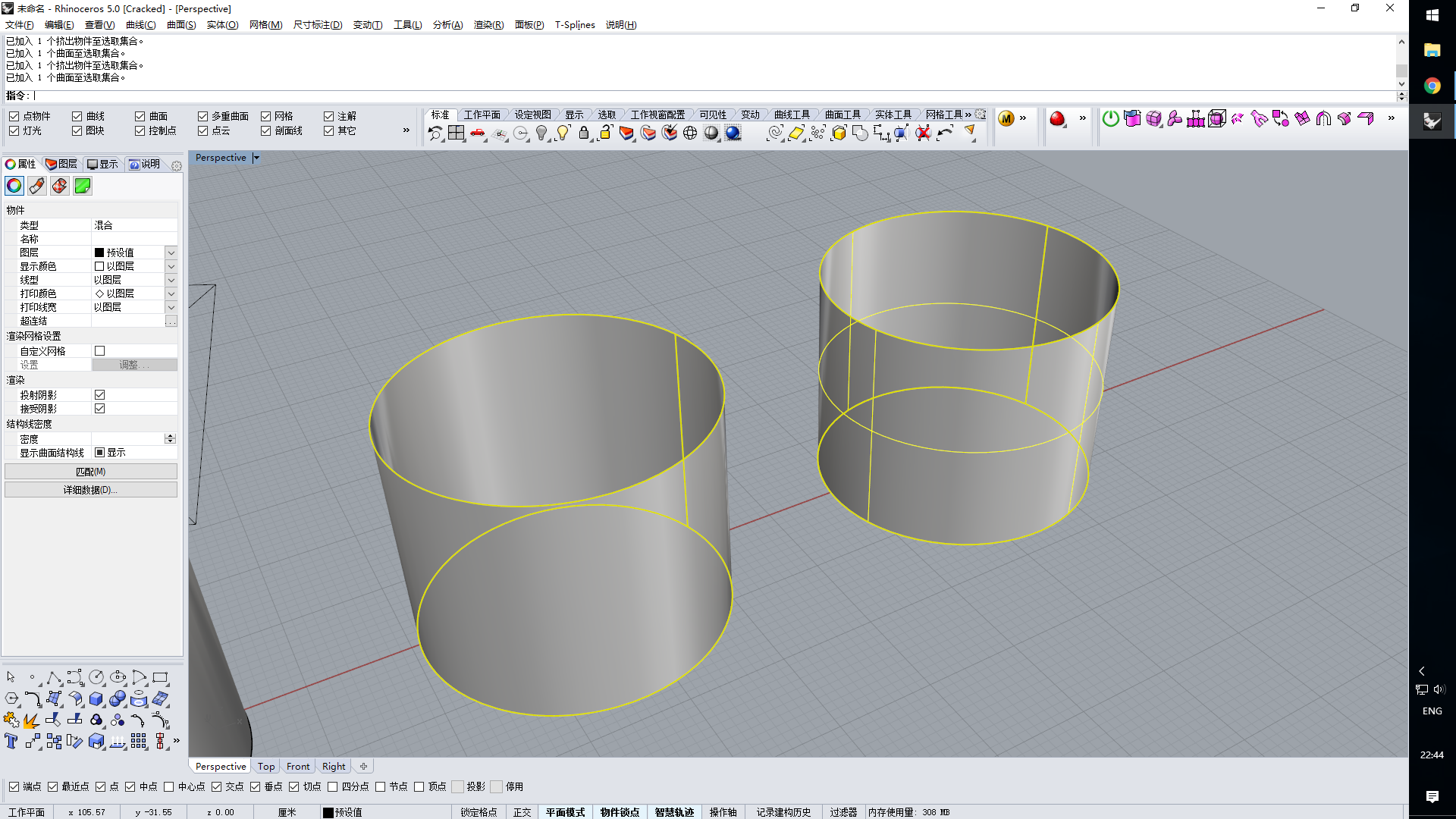Image resolution: width=1456 pixels, height=819 pixels.
Task: Enable the 四分点 object snap
Action: (332, 786)
